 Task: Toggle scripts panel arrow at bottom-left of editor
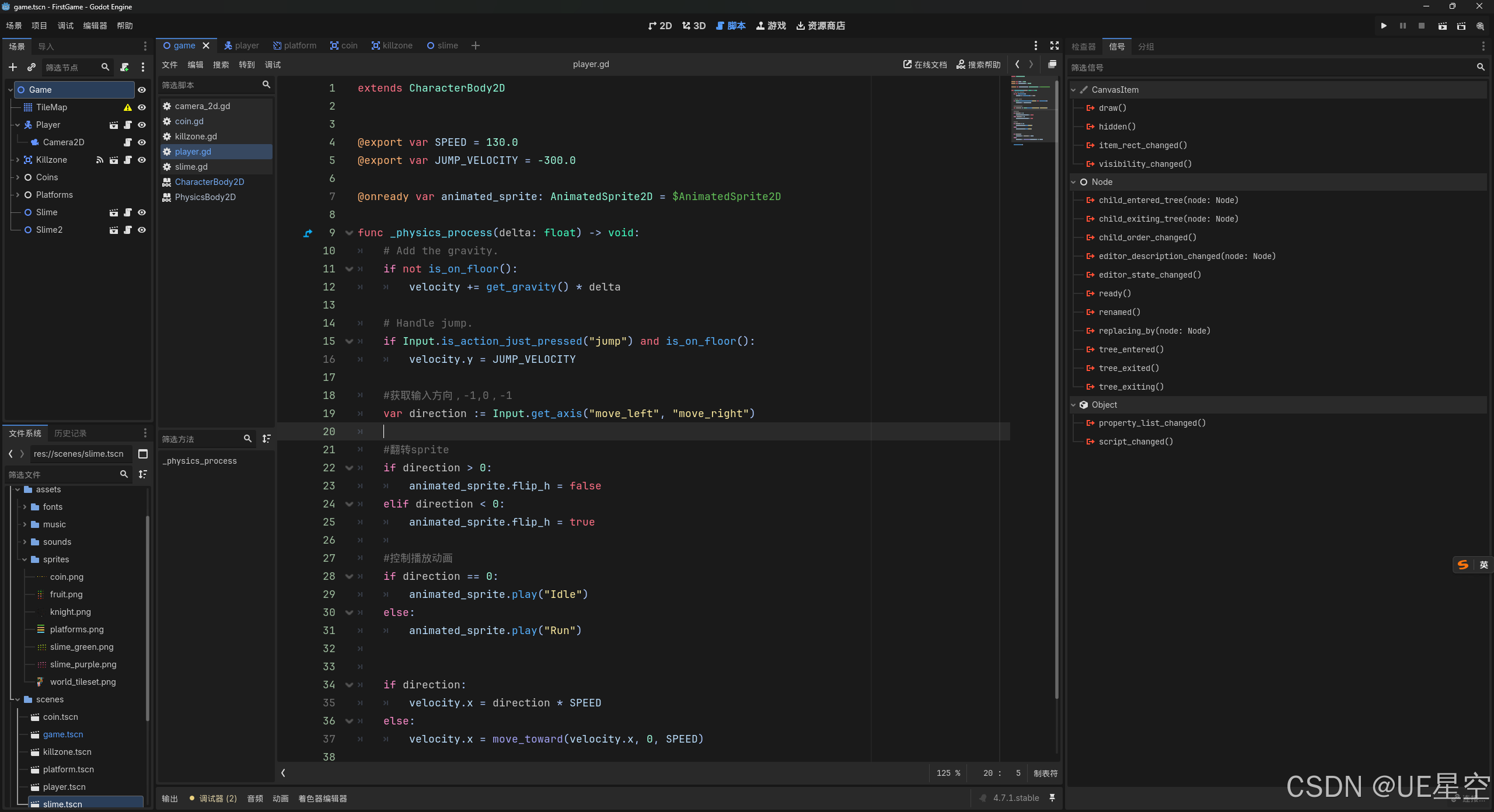(283, 773)
